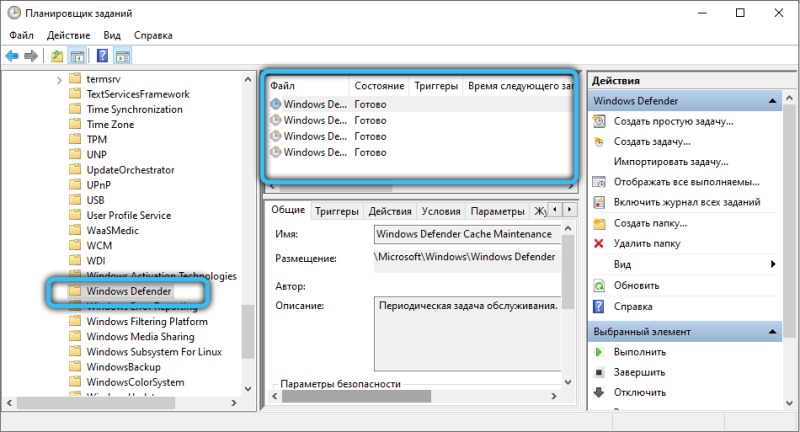Select the Windows Filtering Platform folder

147,321
